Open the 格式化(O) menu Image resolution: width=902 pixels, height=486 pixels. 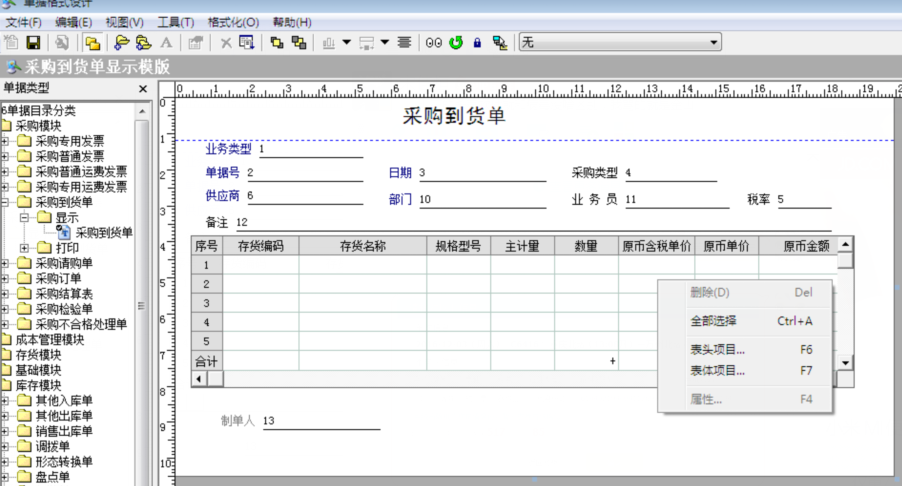[232, 22]
